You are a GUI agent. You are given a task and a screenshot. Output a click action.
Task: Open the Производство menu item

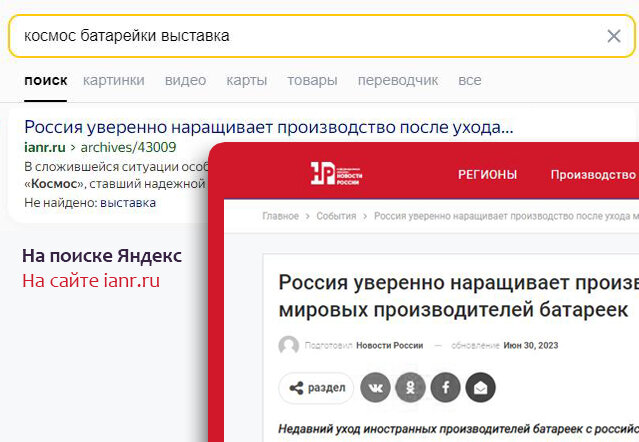[593, 175]
